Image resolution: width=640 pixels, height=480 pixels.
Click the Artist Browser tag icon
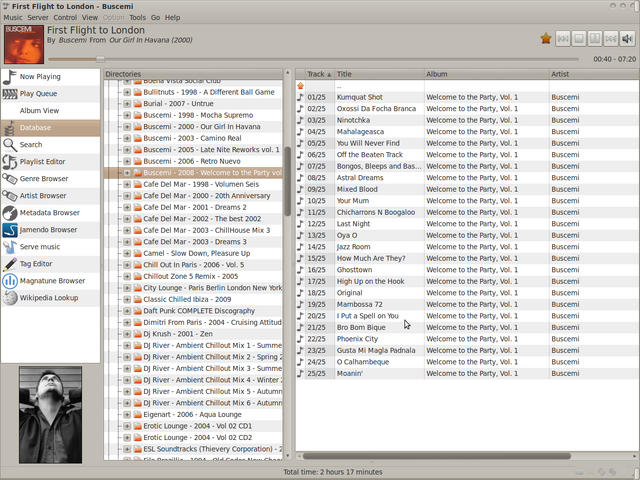(10, 196)
